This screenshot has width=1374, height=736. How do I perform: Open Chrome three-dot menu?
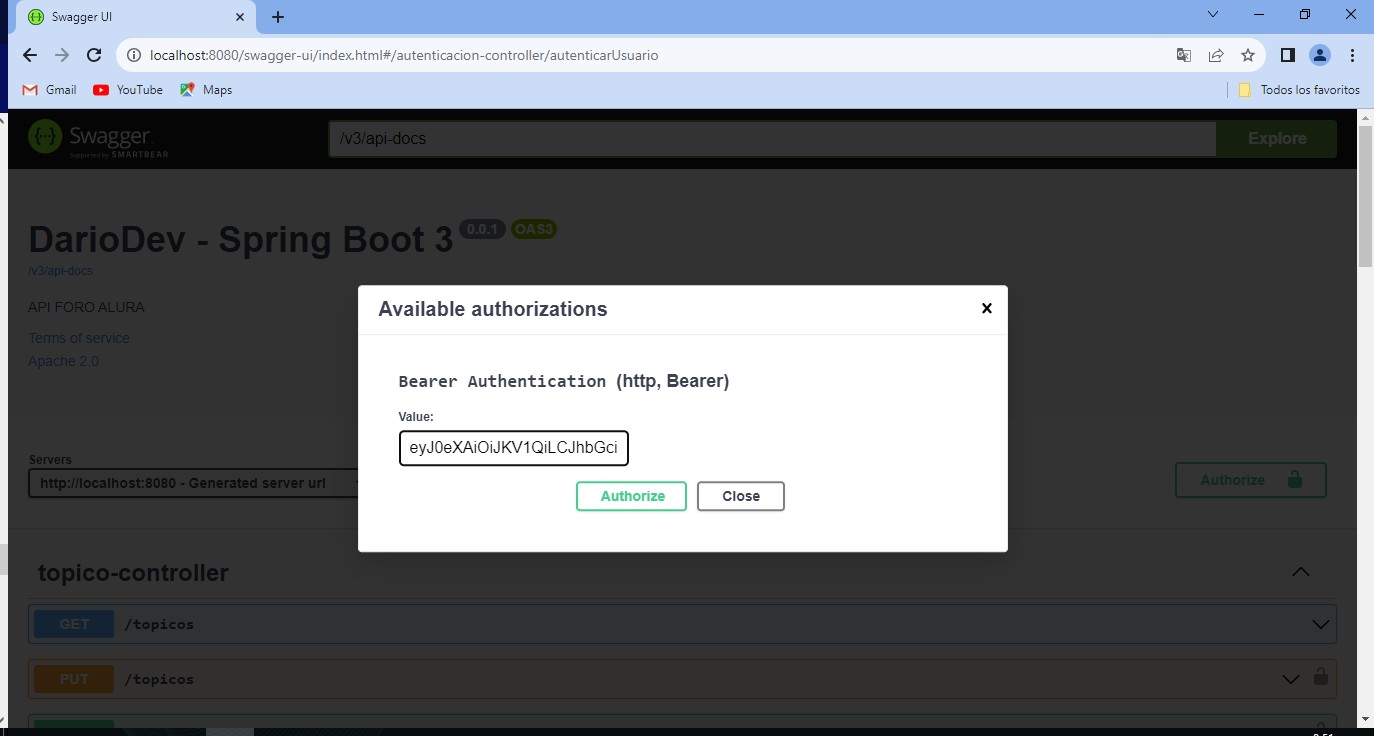1352,55
